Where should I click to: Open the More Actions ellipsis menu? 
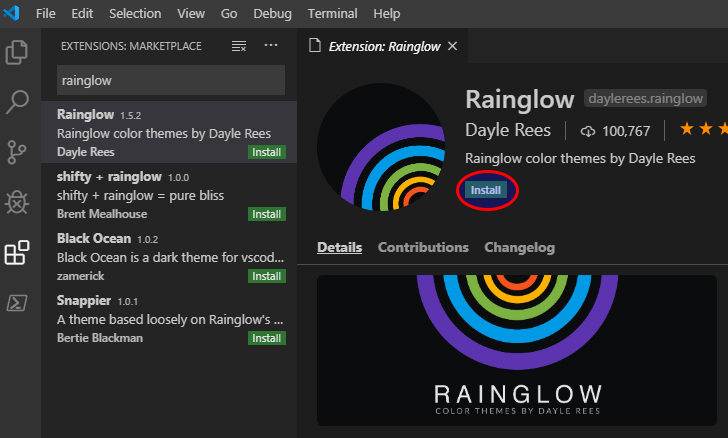point(271,46)
